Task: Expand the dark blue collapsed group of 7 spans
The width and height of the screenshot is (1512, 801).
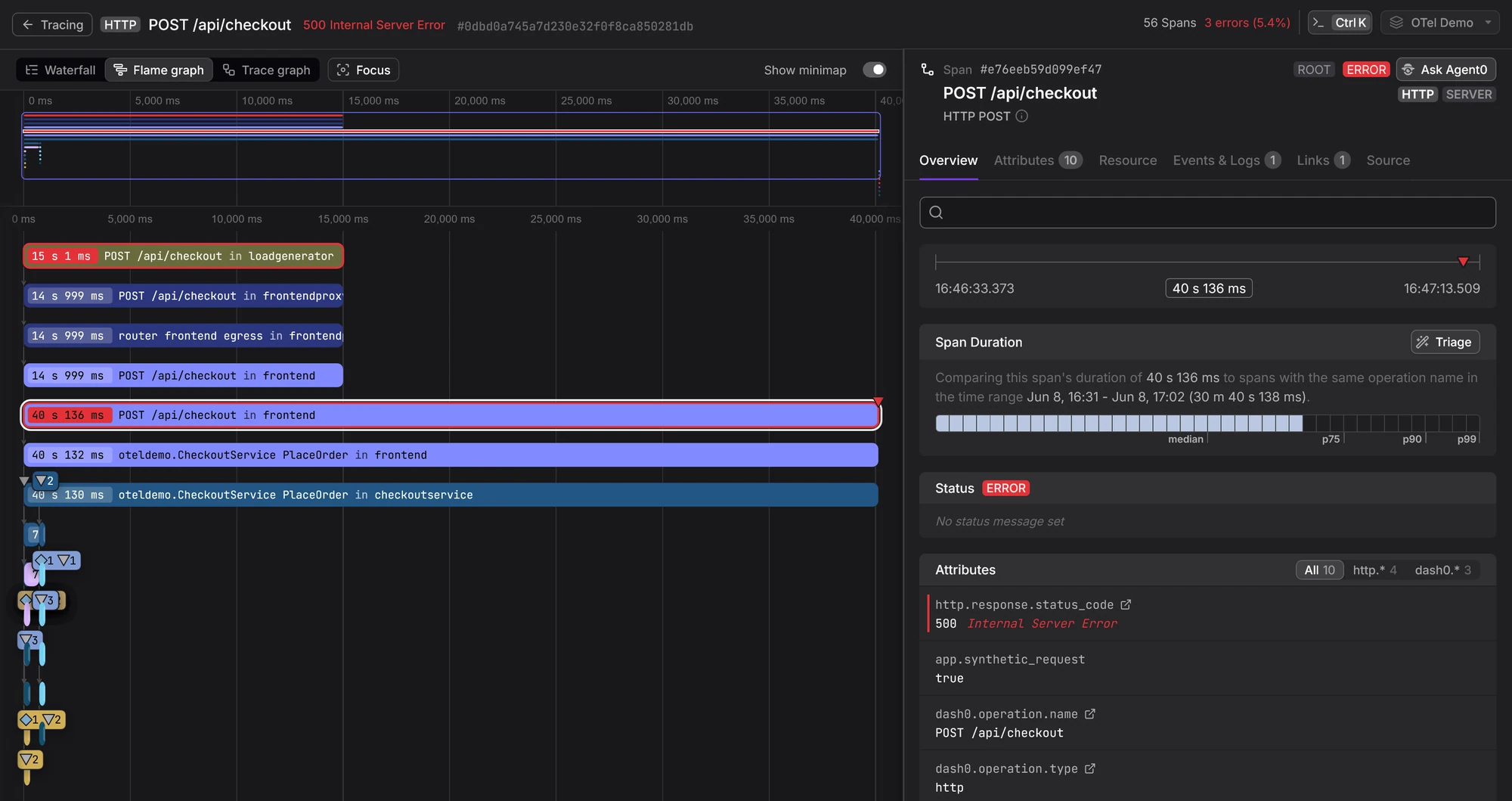Action: click(34, 535)
